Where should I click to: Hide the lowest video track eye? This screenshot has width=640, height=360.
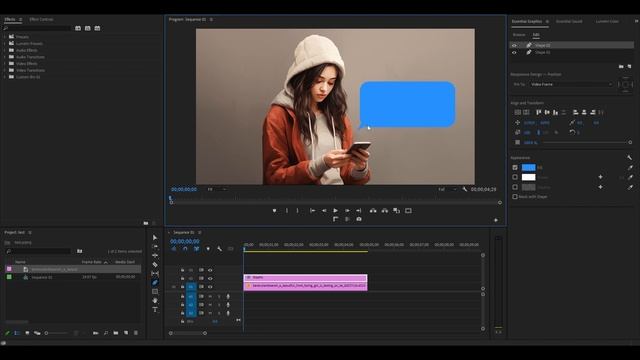pos(210,287)
